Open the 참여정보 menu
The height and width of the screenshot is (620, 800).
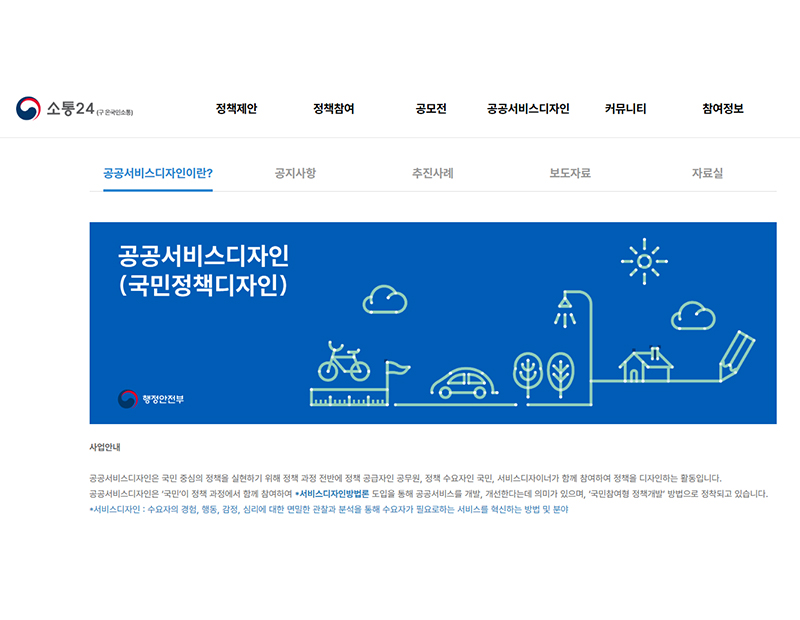click(x=722, y=109)
